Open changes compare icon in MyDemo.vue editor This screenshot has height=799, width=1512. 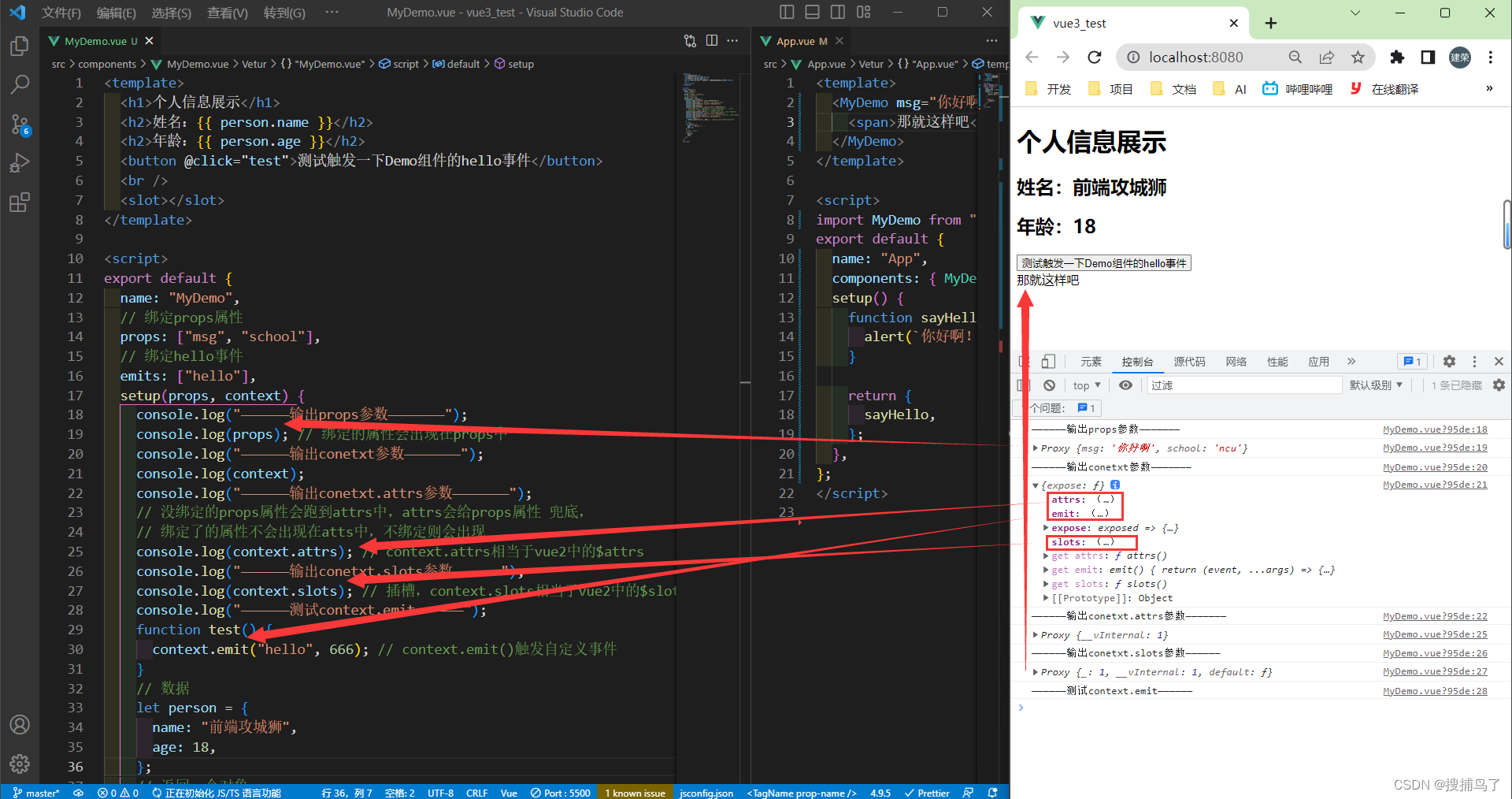click(x=690, y=41)
